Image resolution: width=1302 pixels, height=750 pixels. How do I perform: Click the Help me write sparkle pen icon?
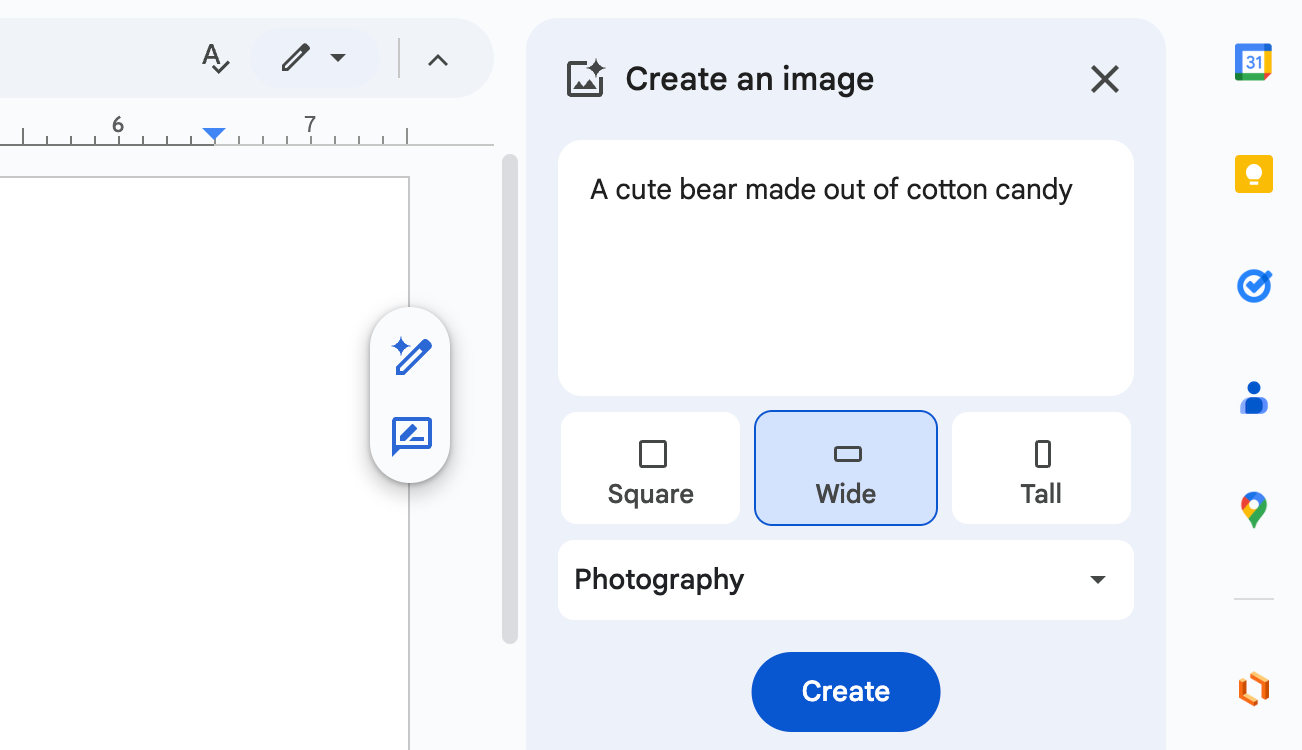[411, 356]
